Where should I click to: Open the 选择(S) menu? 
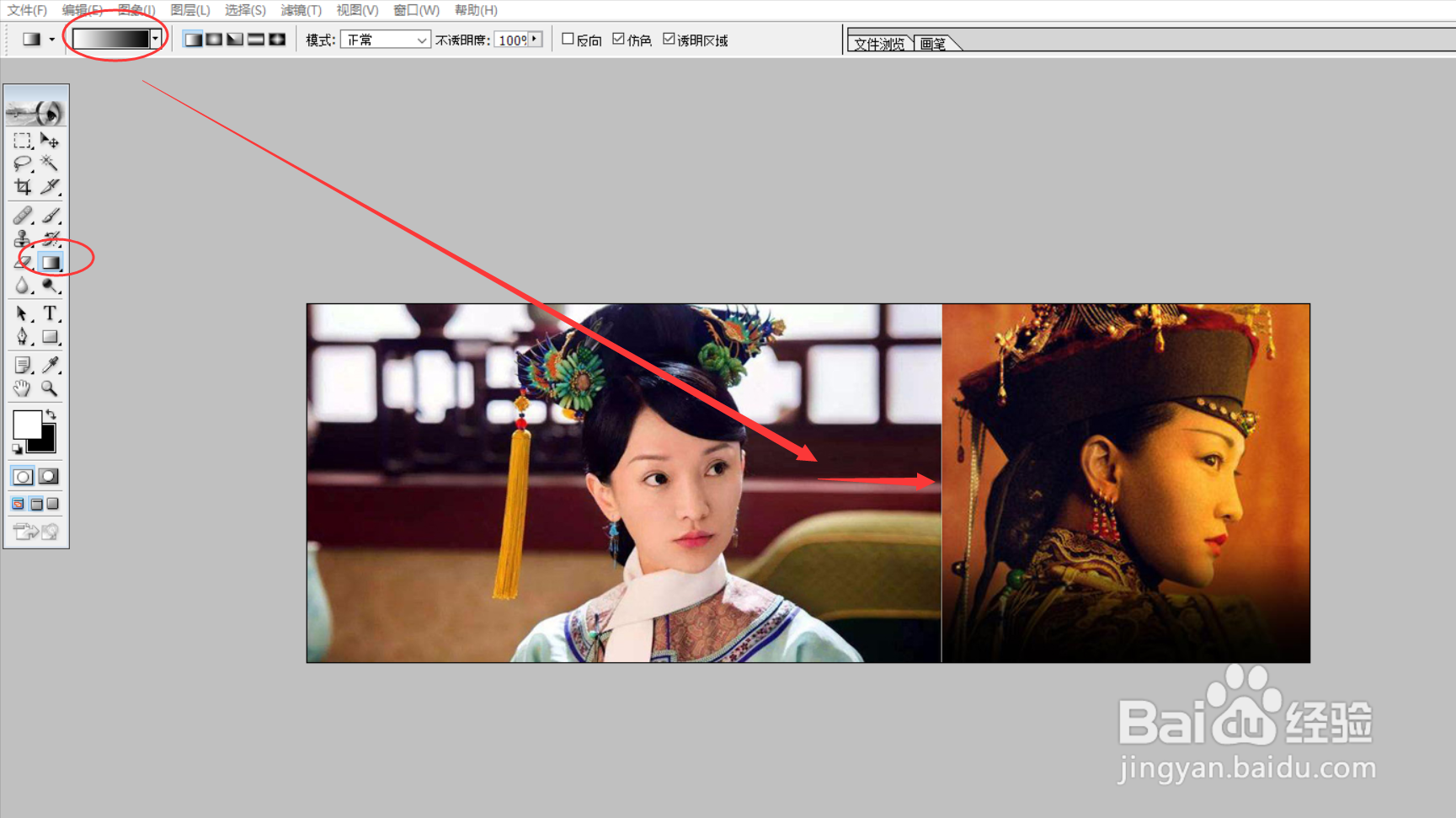[245, 10]
